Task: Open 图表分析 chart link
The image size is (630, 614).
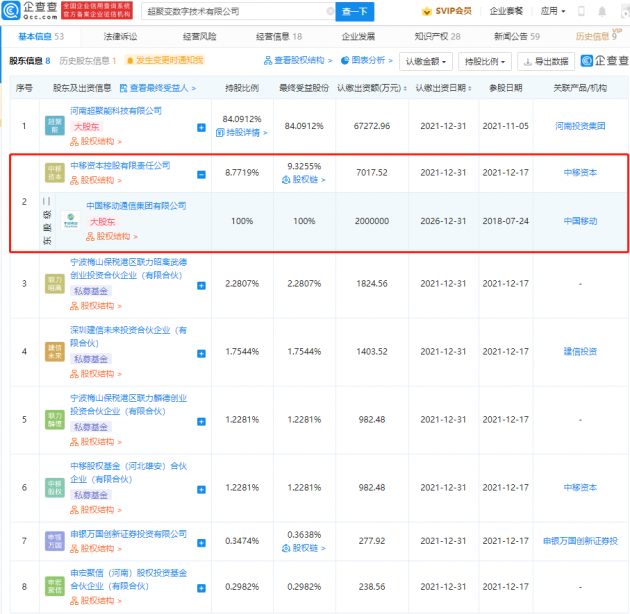Action: point(367,60)
